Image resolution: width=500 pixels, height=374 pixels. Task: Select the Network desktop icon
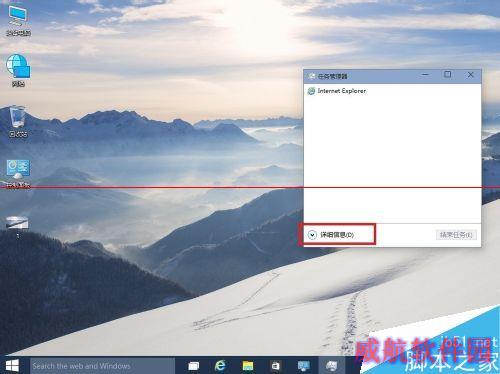tap(18, 70)
